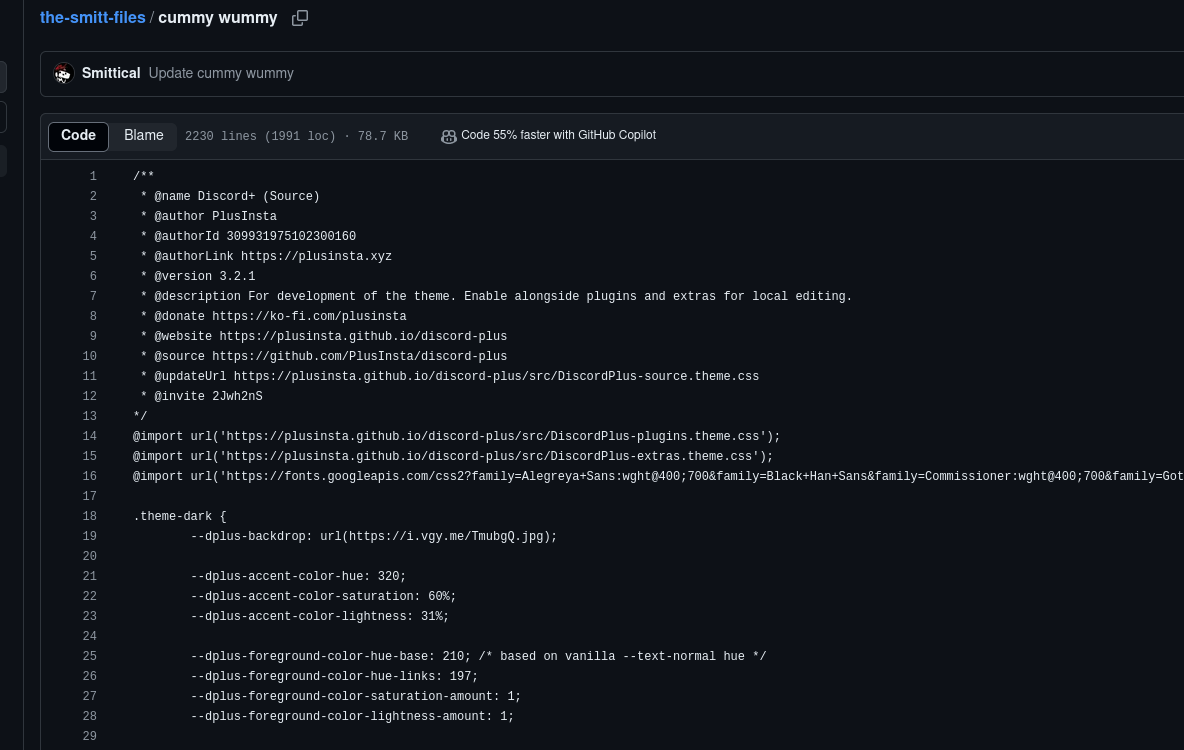Image resolution: width=1184 pixels, height=750 pixels.
Task: Click 'Code 55% faster with GitHub Copilot'
Action: tap(558, 135)
